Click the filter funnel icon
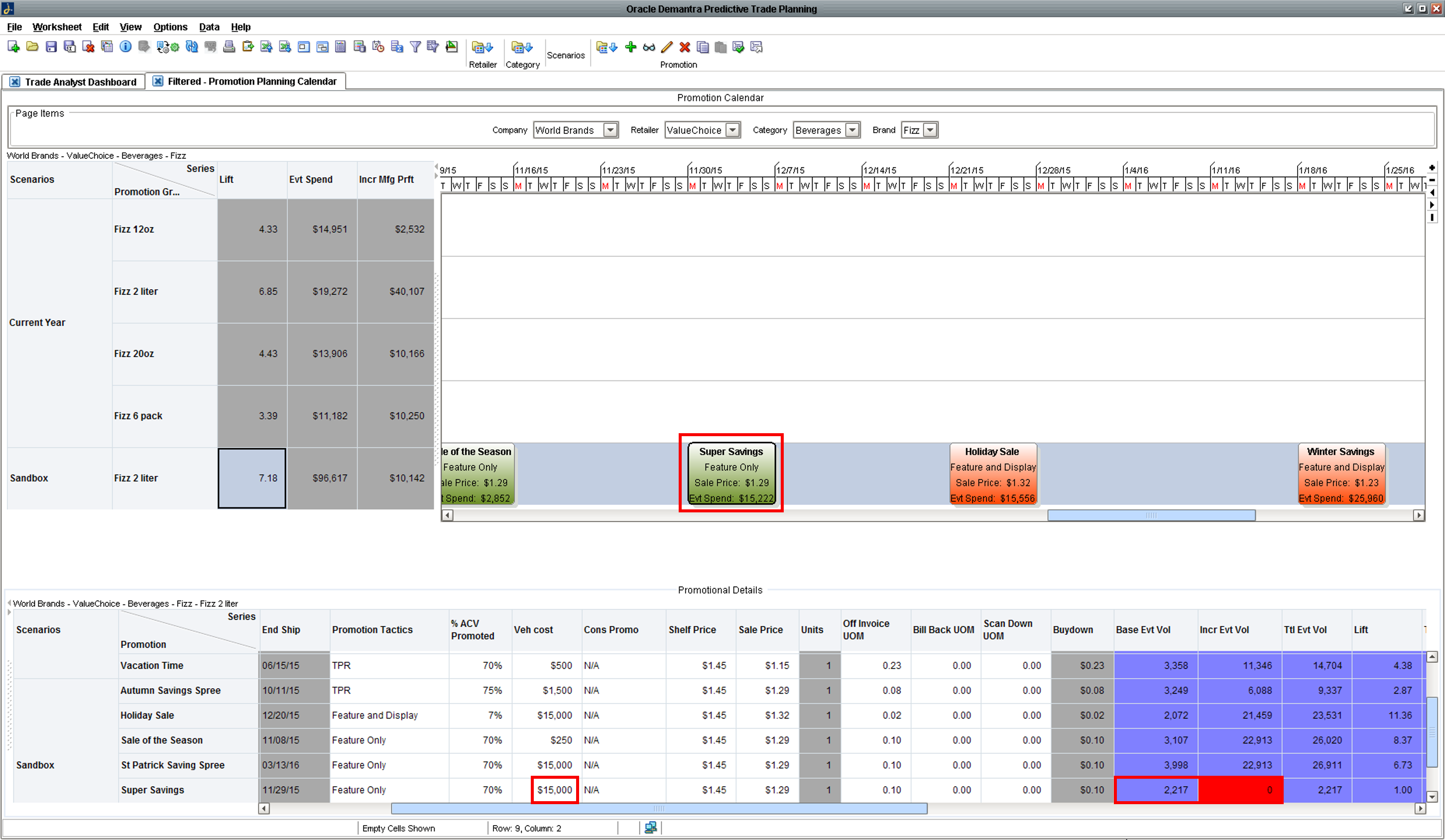The width and height of the screenshot is (1445, 840). pyautogui.click(x=415, y=47)
